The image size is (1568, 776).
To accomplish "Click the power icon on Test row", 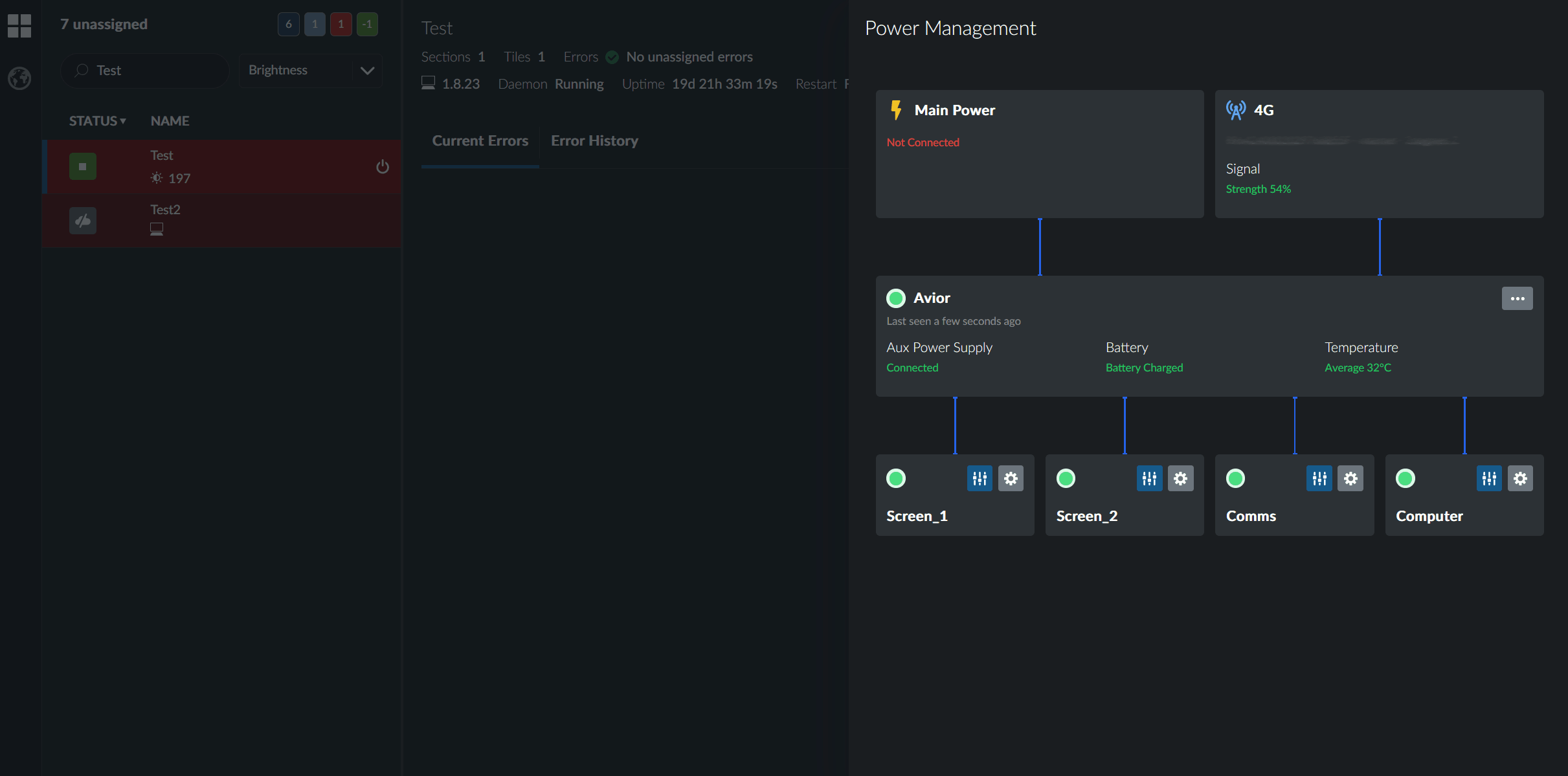I will [x=383, y=167].
